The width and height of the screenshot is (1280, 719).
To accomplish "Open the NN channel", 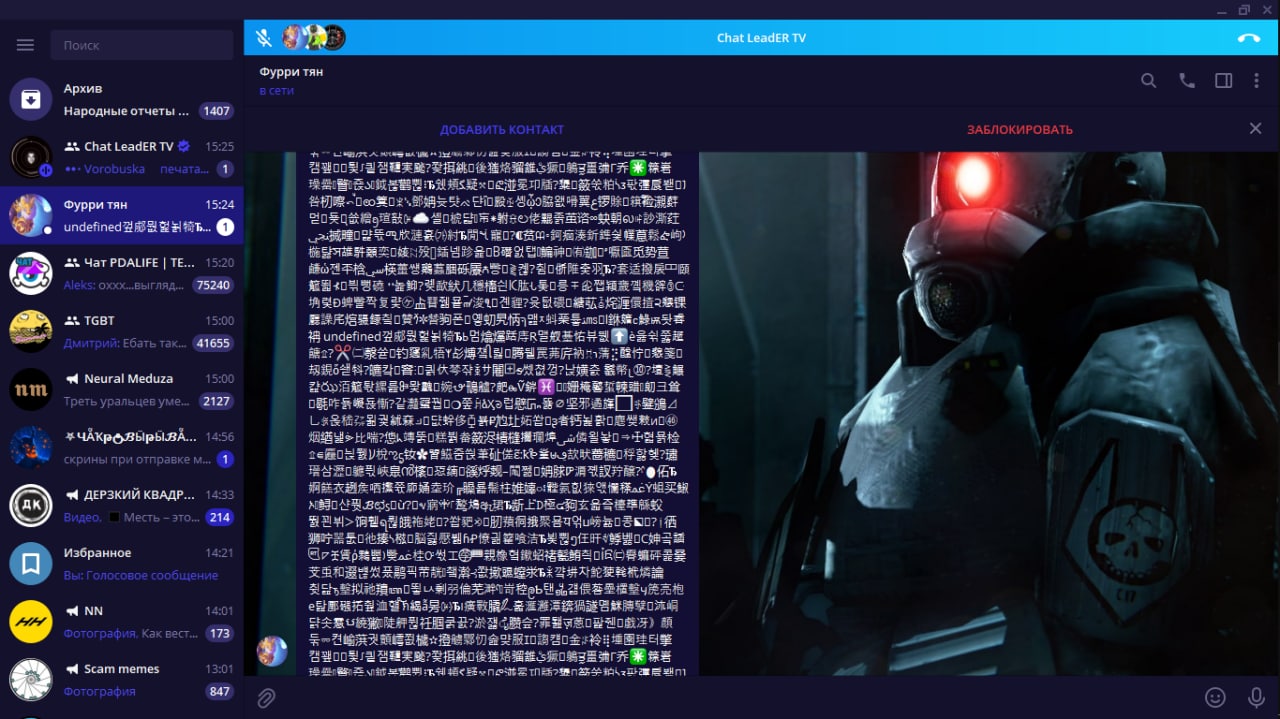I will point(121,621).
